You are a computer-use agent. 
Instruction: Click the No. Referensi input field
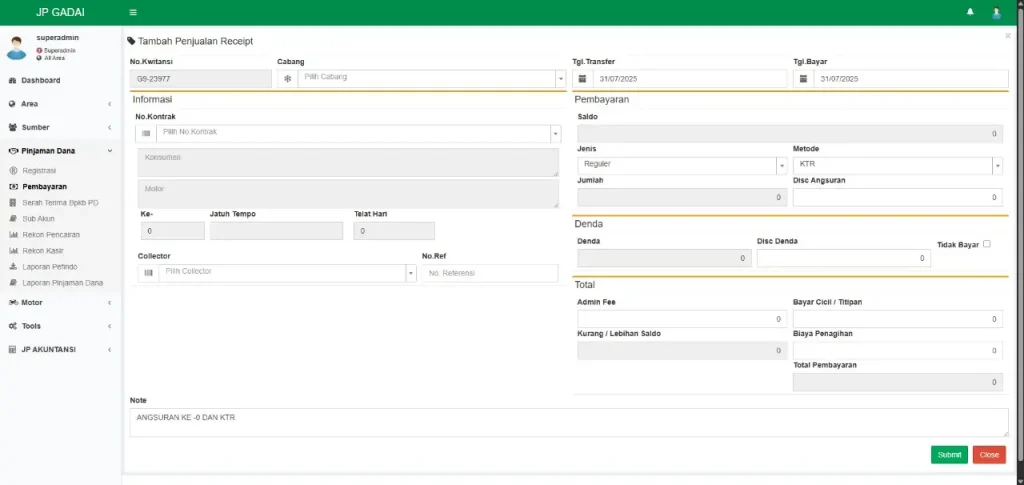(x=490, y=273)
